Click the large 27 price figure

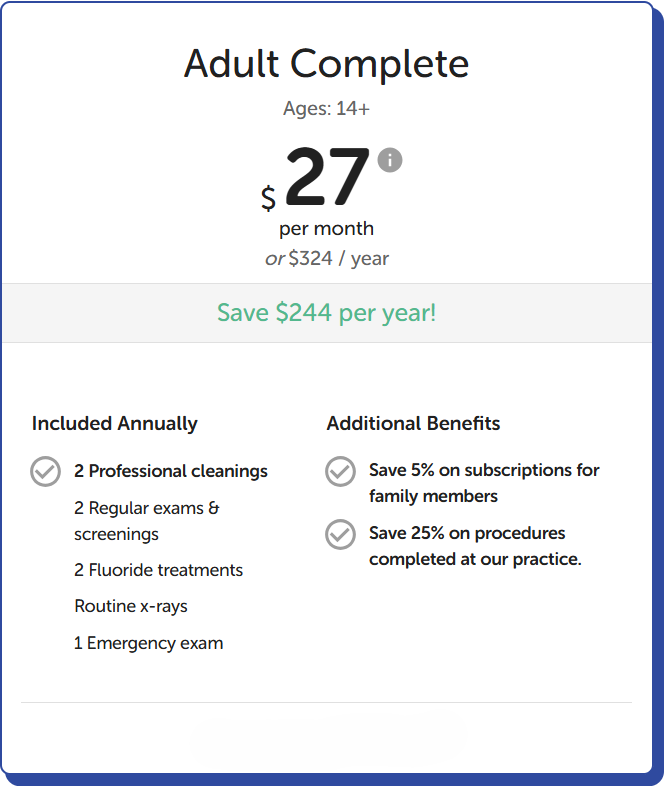(327, 179)
